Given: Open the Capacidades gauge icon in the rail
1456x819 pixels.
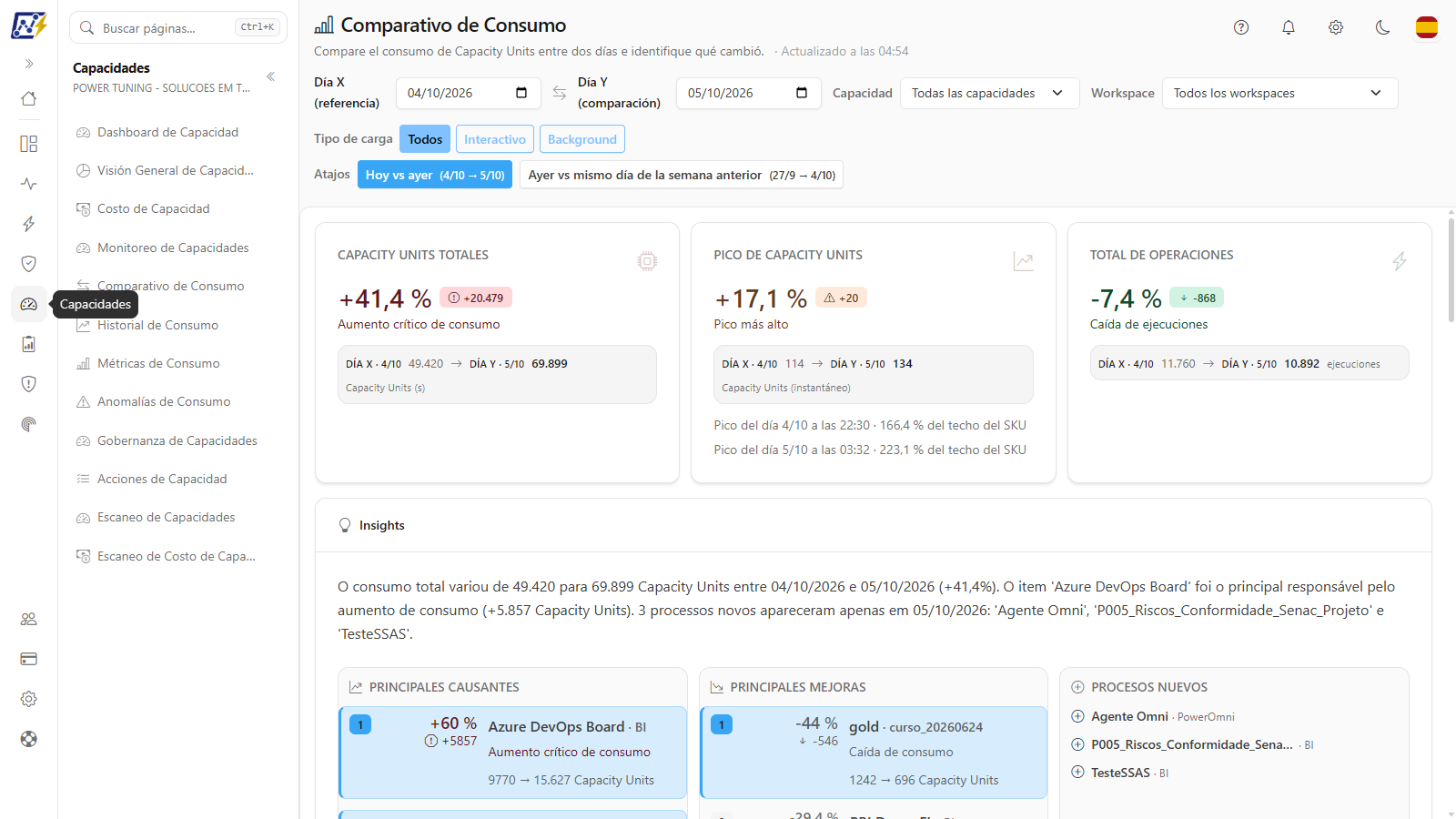Looking at the screenshot, I should point(29,304).
